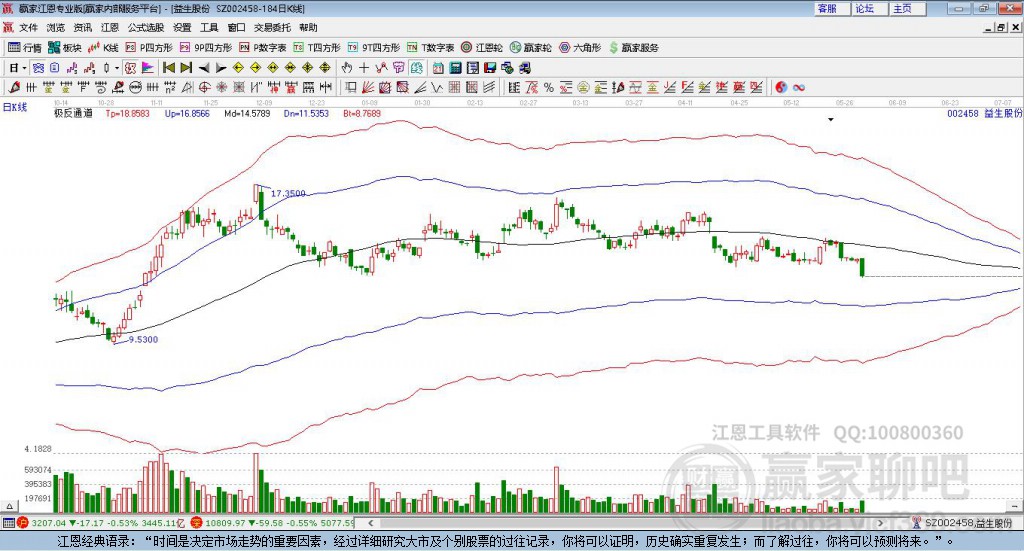
Task: Click the yin-yang symbol icon
Action: click(x=781, y=87)
